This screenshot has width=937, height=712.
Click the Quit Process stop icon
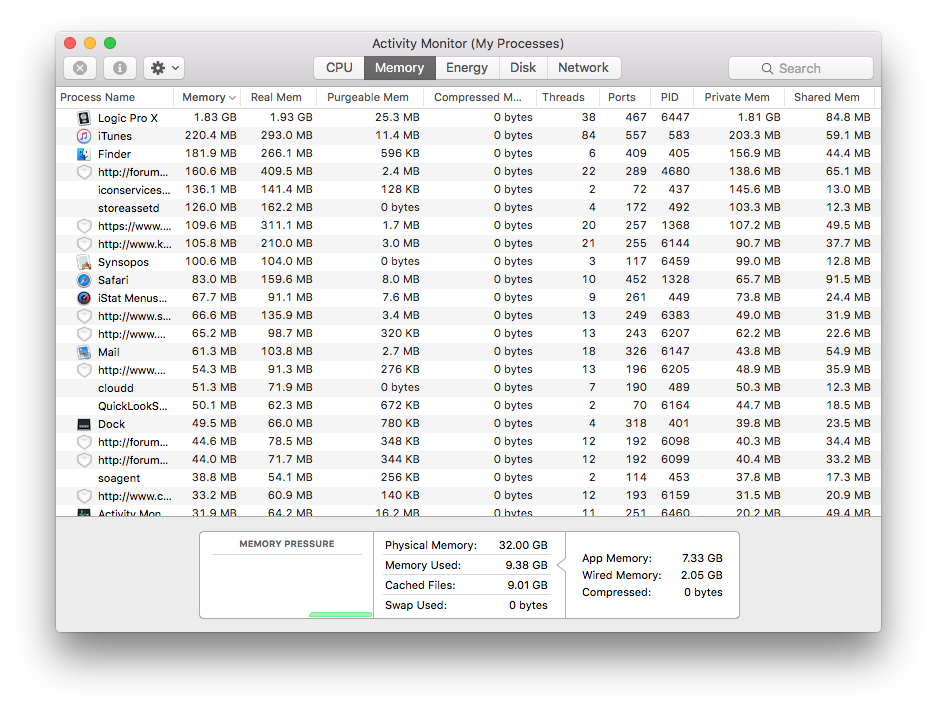click(80, 68)
